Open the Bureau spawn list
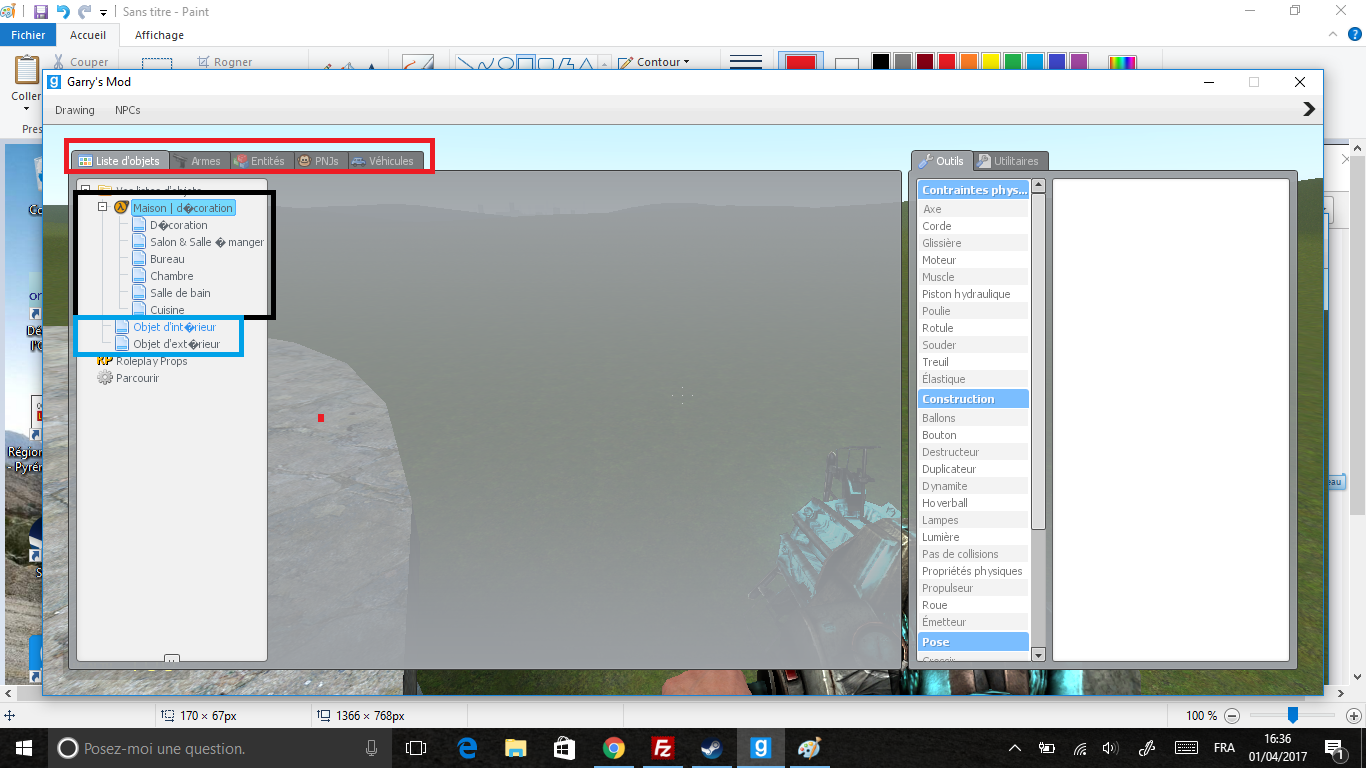 167,259
